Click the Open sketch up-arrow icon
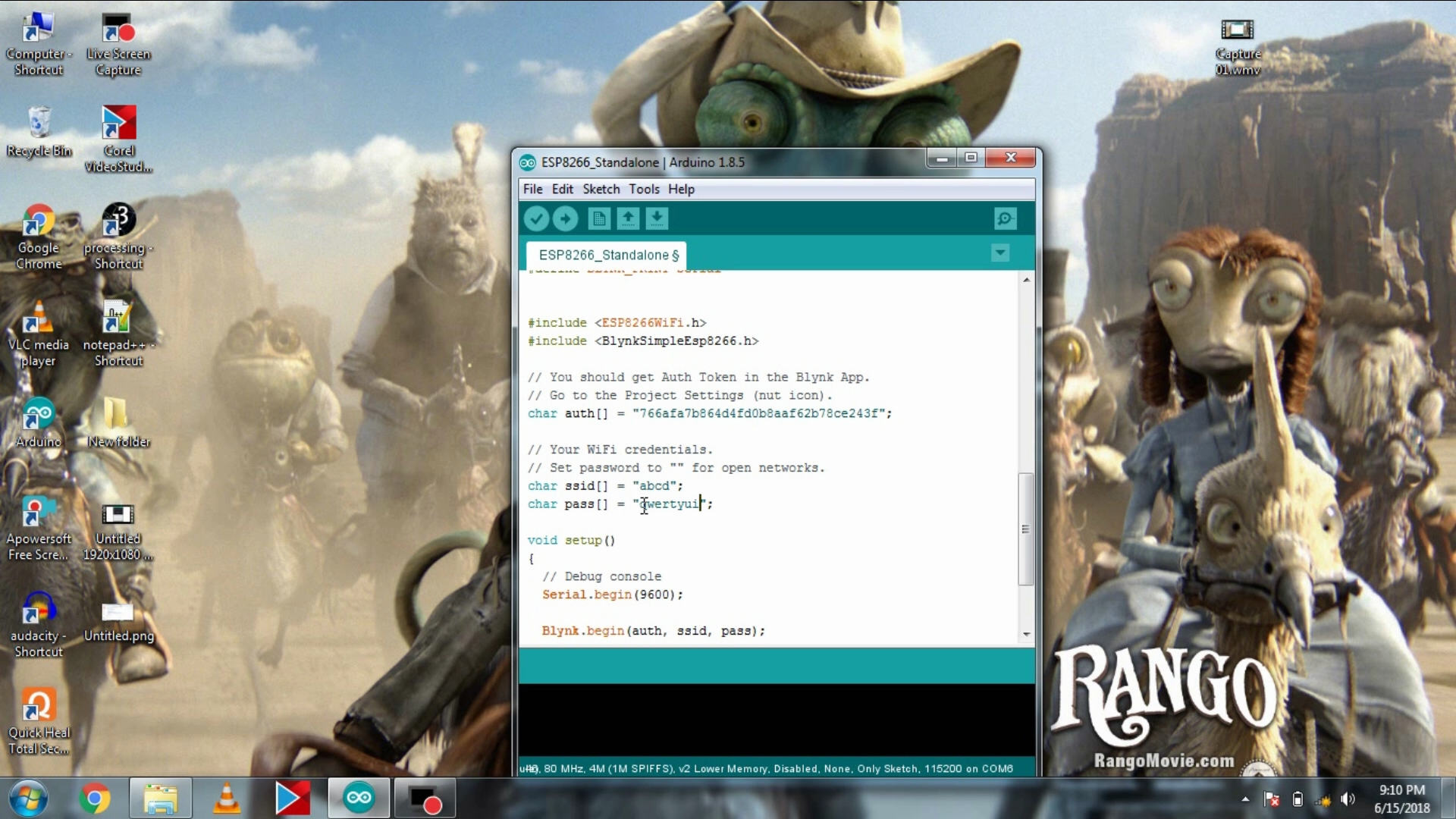Screen dimensions: 1456x819 [628, 219]
